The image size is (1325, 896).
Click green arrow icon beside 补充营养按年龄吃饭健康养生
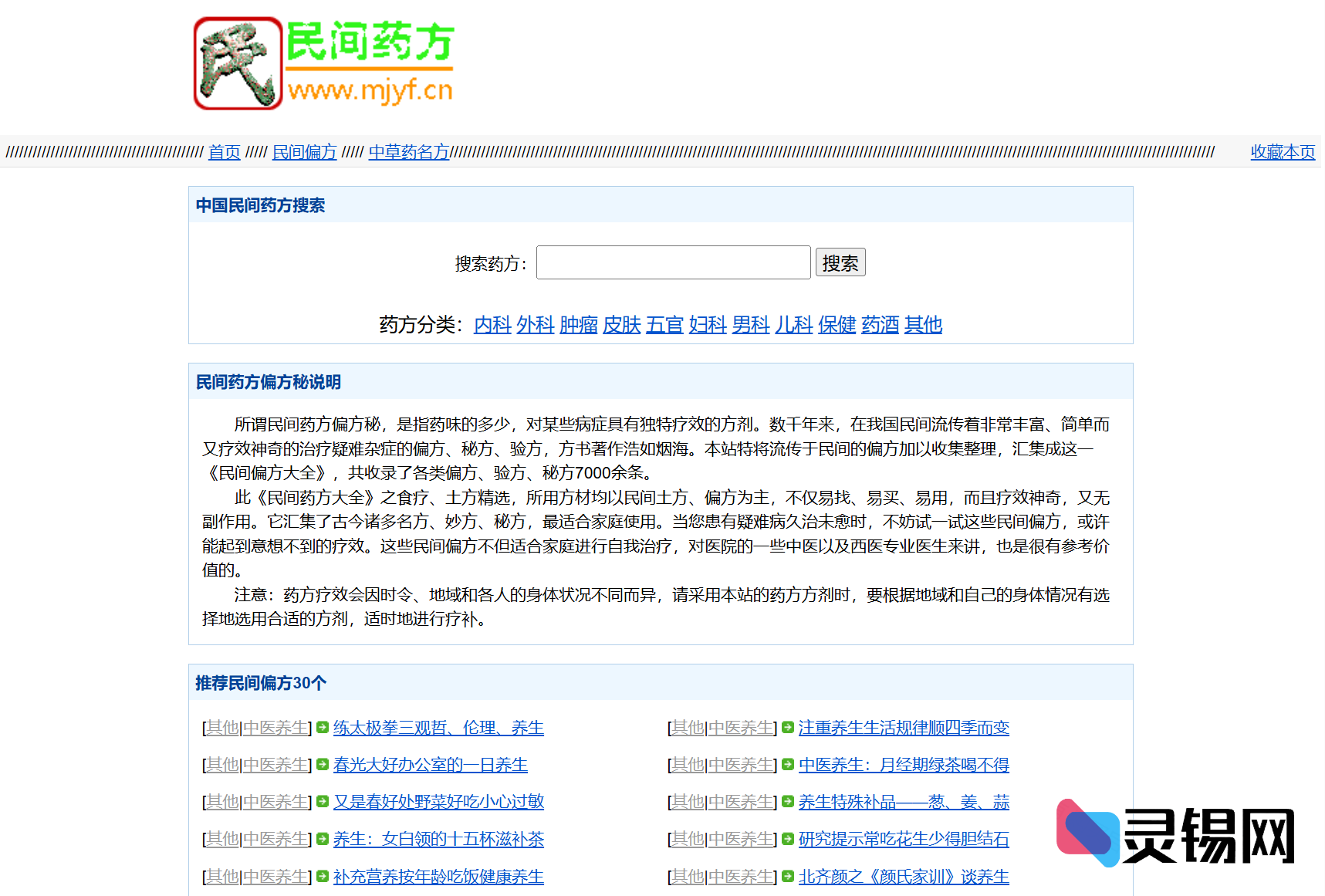[x=322, y=877]
